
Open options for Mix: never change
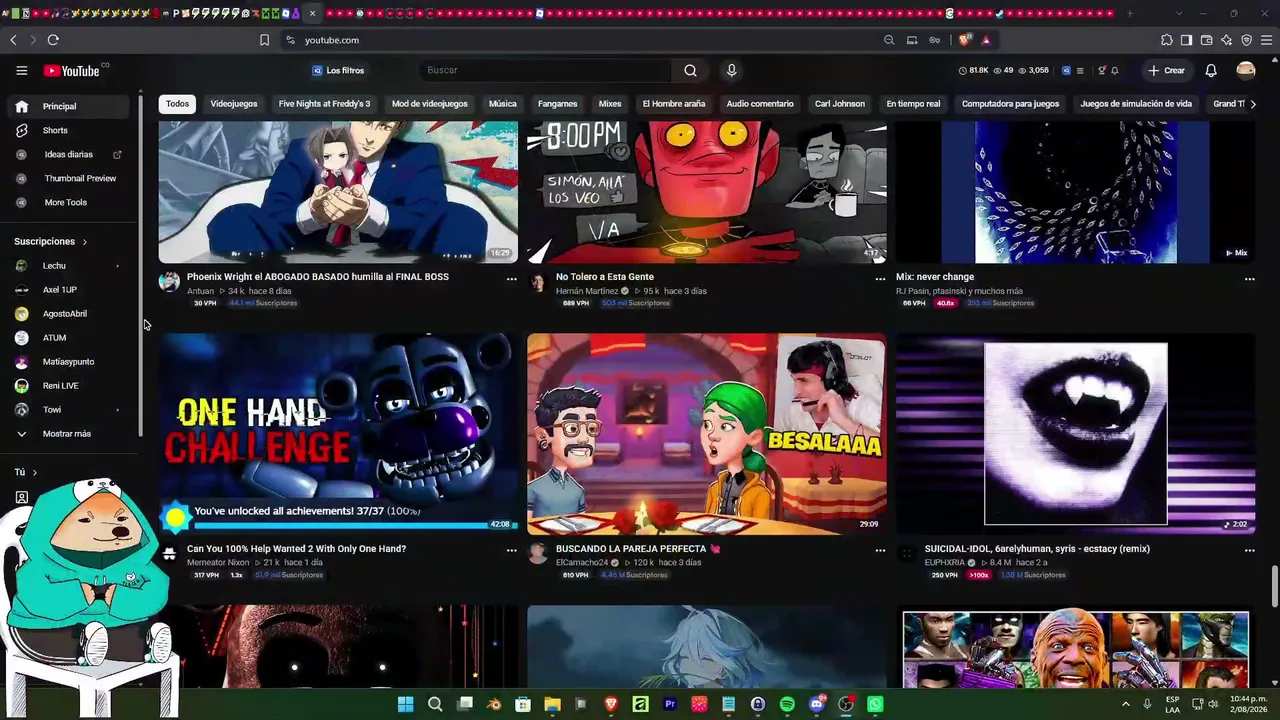1249,279
